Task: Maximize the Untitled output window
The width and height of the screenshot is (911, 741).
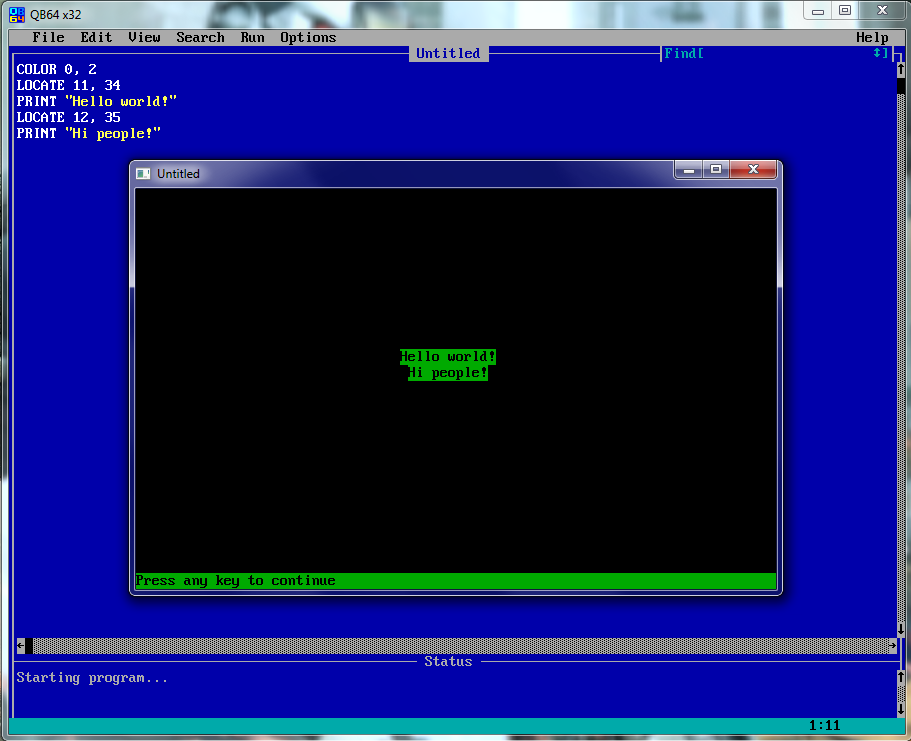Action: pos(716,170)
